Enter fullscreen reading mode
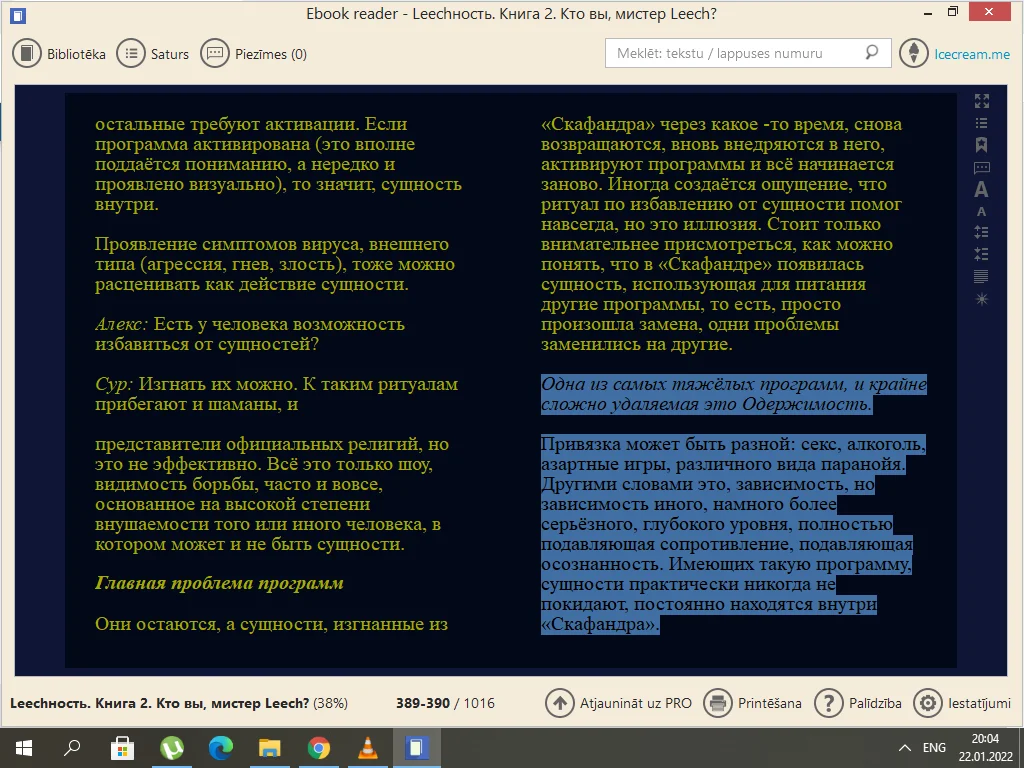Screen dimensions: 1024x768 [981, 100]
